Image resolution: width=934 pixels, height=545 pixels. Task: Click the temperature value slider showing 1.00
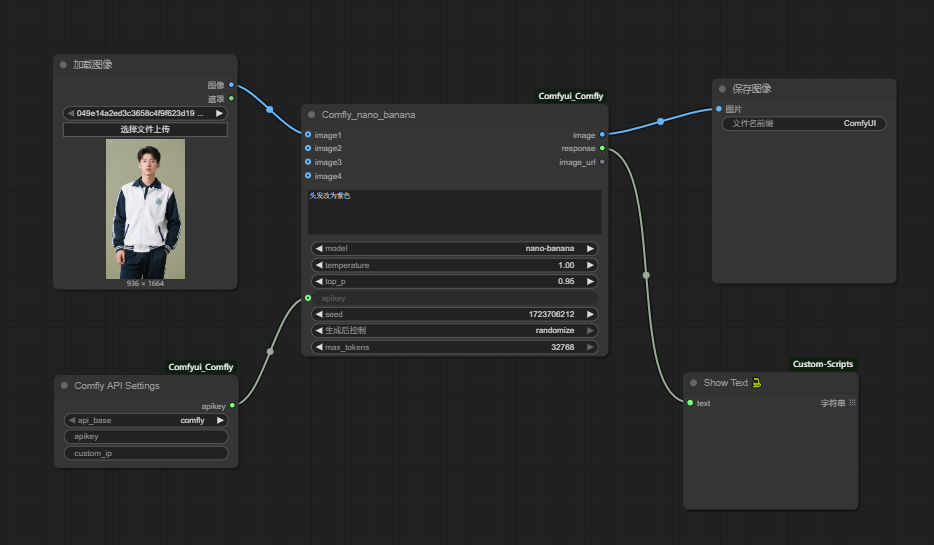click(x=454, y=265)
